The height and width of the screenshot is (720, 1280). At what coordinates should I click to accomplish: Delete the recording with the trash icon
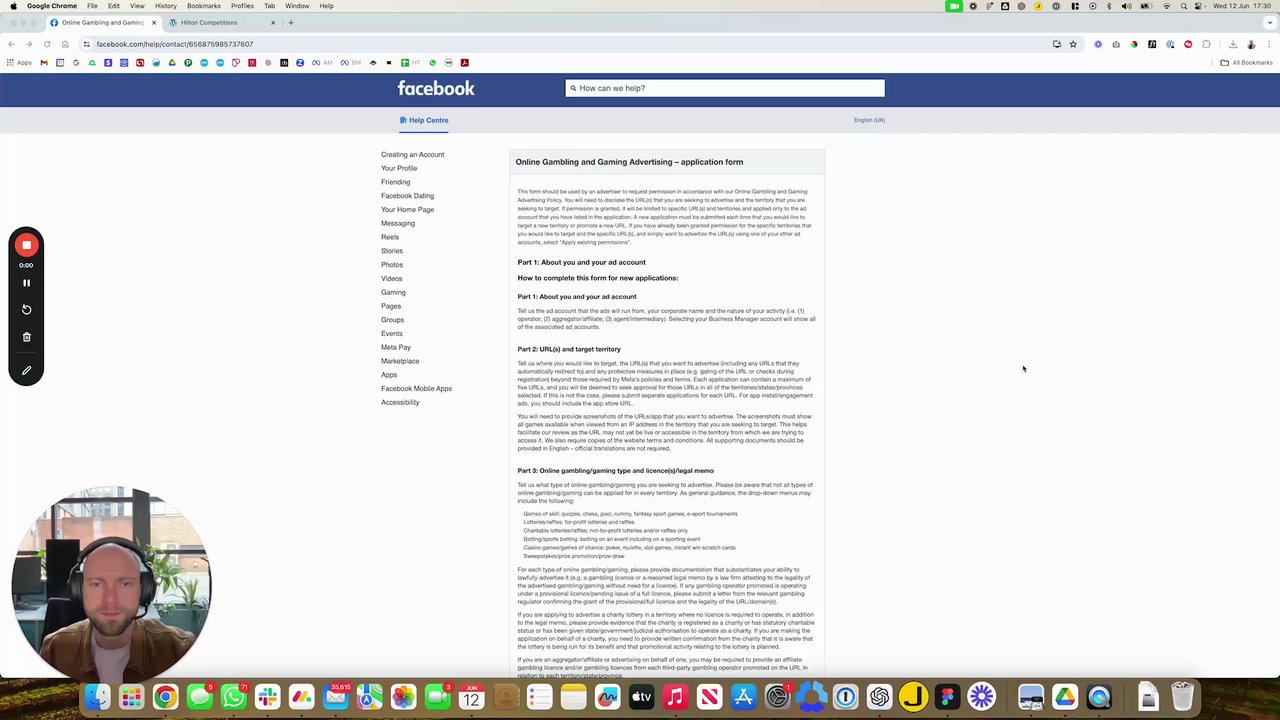[x=27, y=337]
